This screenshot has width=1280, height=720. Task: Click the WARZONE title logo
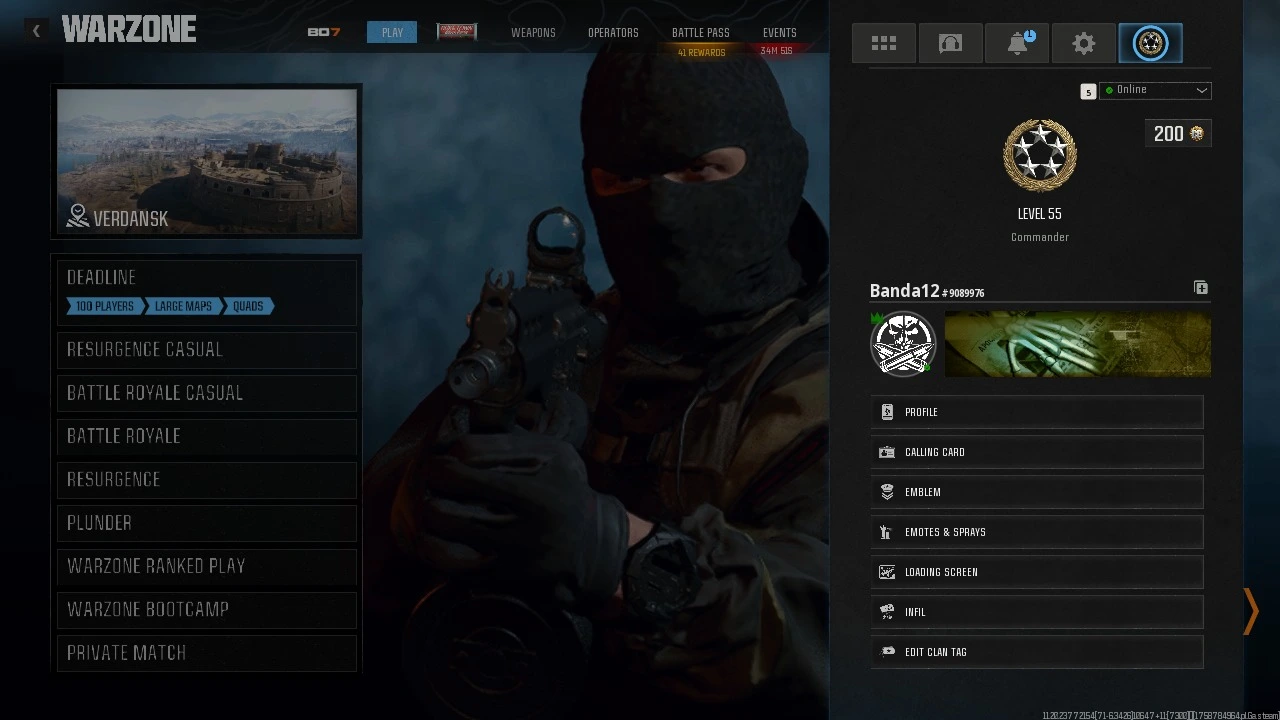point(129,30)
